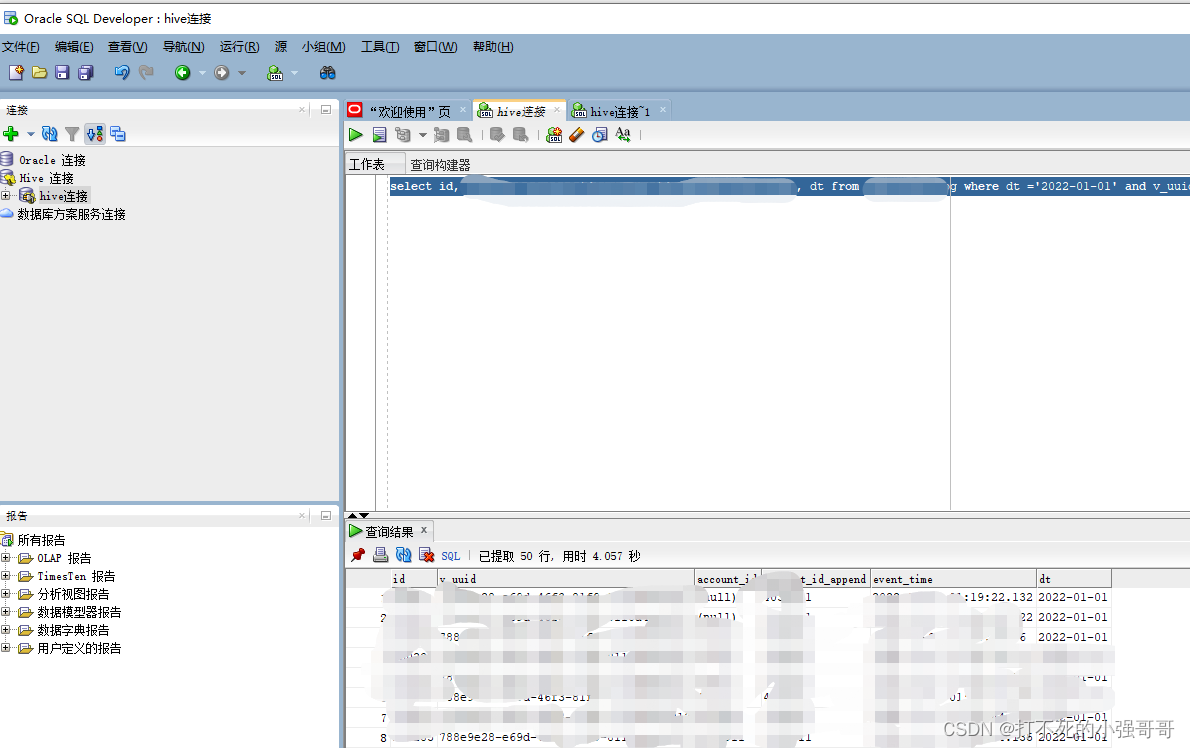Expand the TimesTen 报告 folder
Screen dimensions: 1190x748
[6, 576]
